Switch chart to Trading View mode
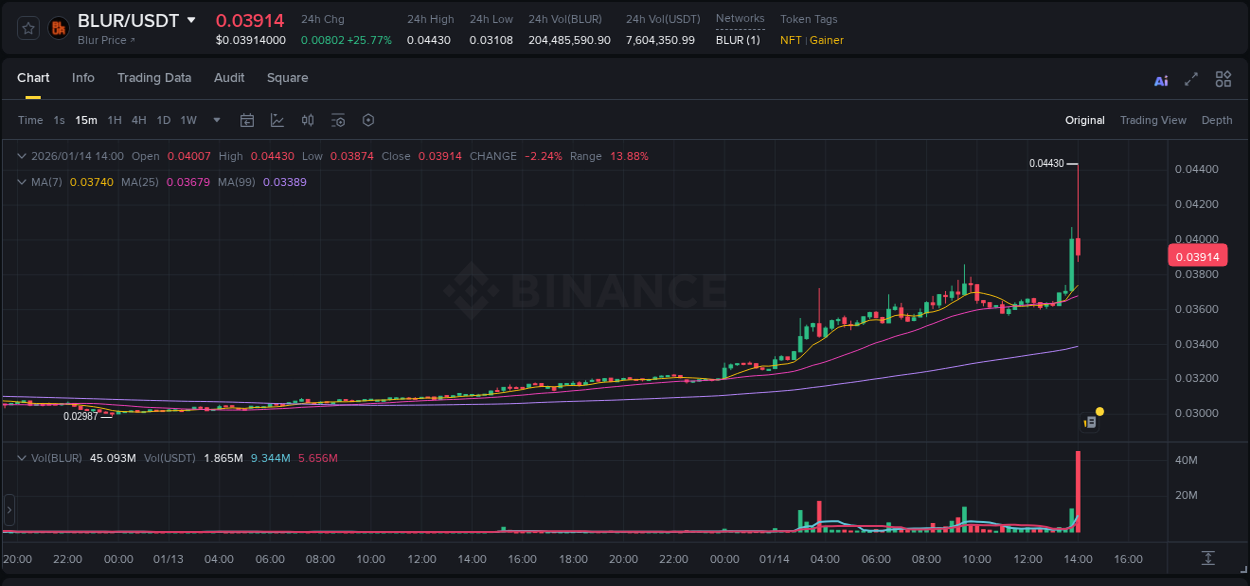 1153,120
